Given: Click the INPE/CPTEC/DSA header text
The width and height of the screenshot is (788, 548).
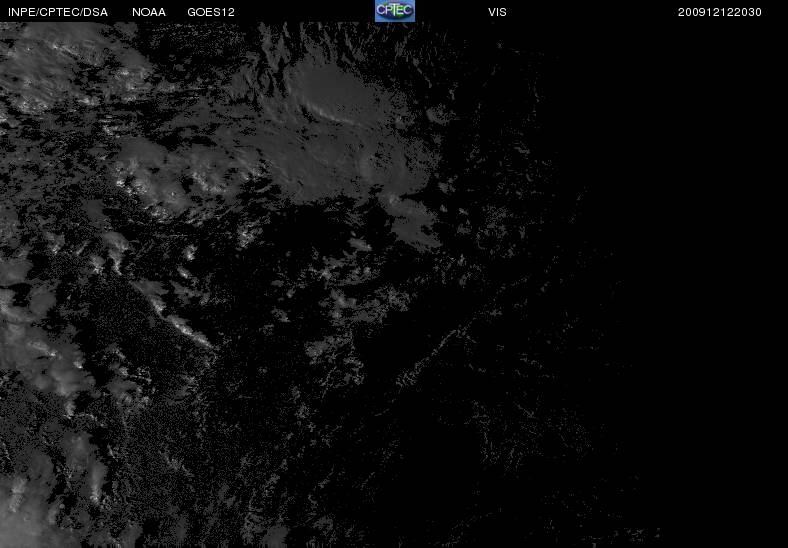Looking at the screenshot, I should tap(58, 12).
